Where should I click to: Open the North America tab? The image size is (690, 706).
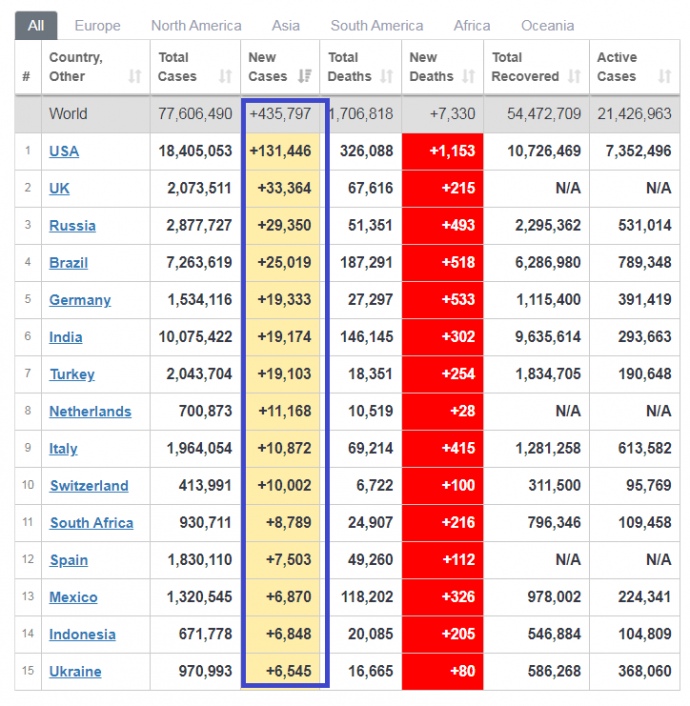coord(196,26)
